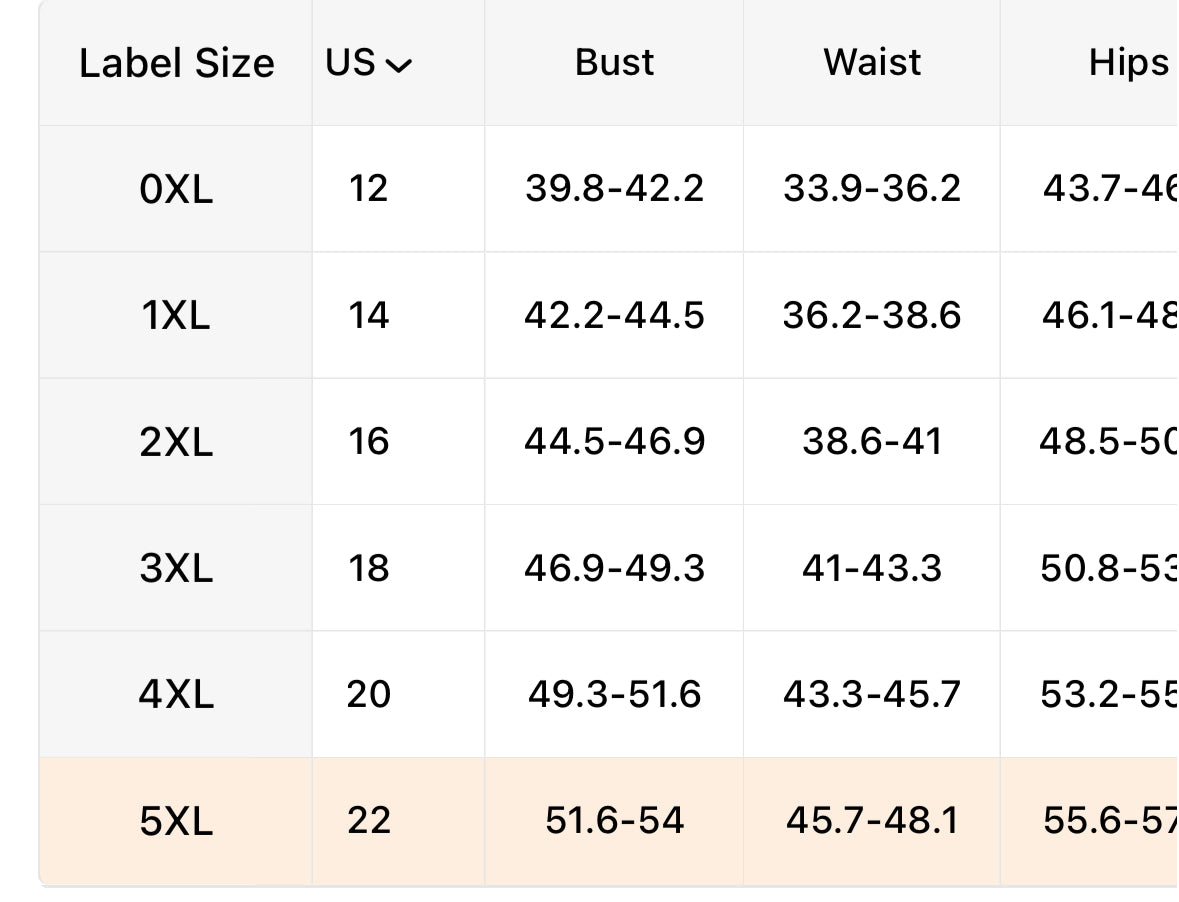Click US size 16 cell
This screenshot has width=1179, height=902.
368,441
